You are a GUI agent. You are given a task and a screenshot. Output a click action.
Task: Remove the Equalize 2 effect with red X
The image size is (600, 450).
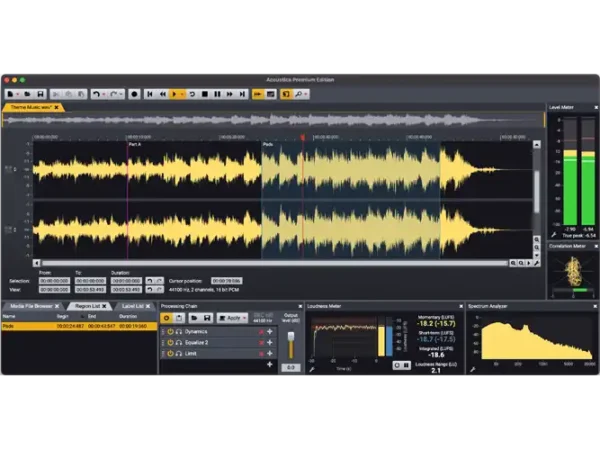pyautogui.click(x=261, y=343)
